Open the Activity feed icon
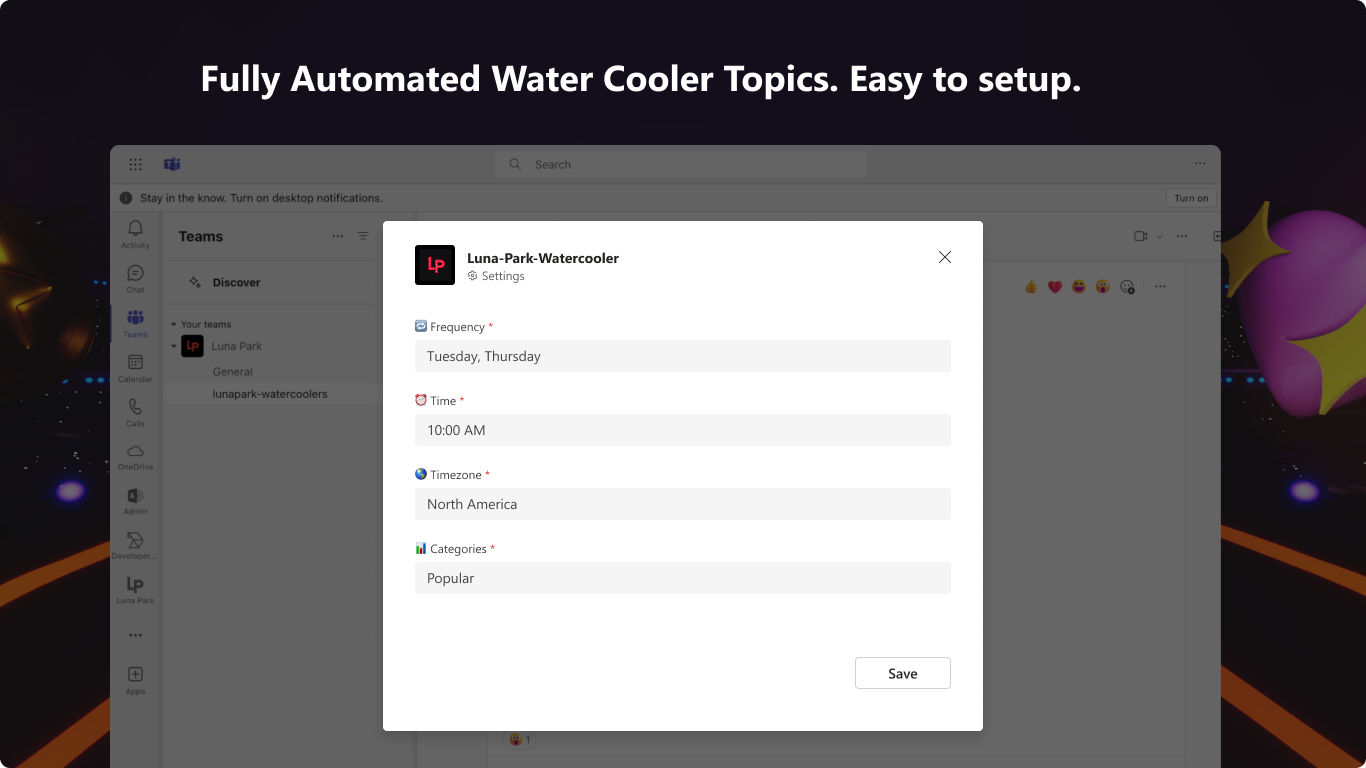This screenshot has height=768, width=1366. pos(135,234)
